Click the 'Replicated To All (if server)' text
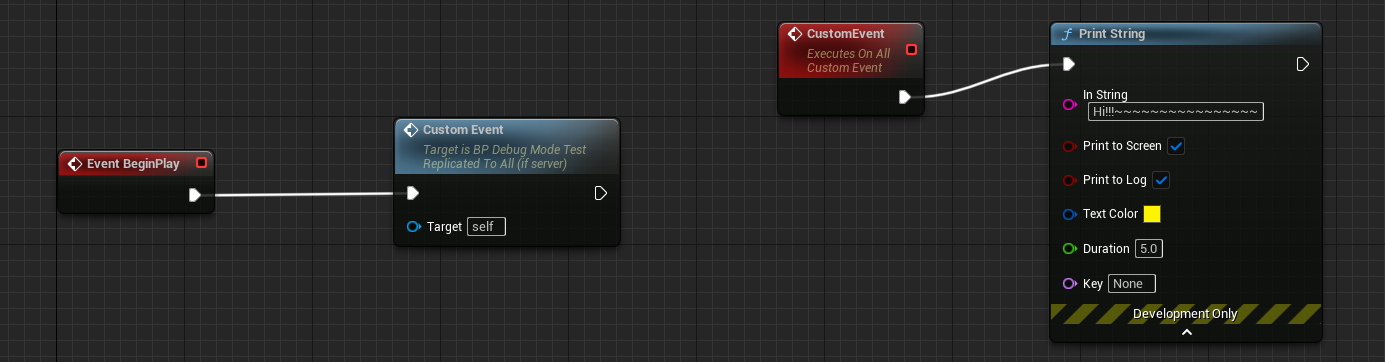 495,163
